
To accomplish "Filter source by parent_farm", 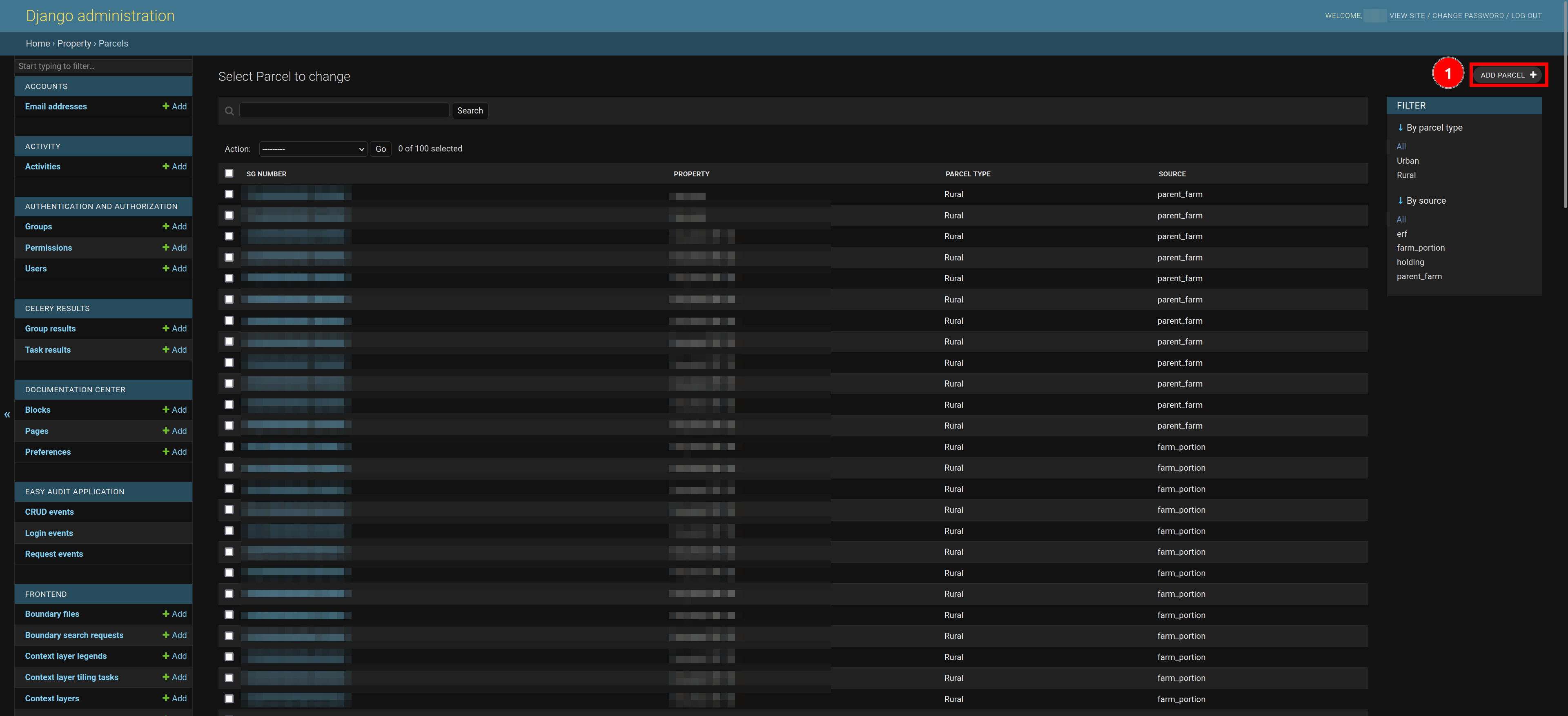I will click(1419, 276).
